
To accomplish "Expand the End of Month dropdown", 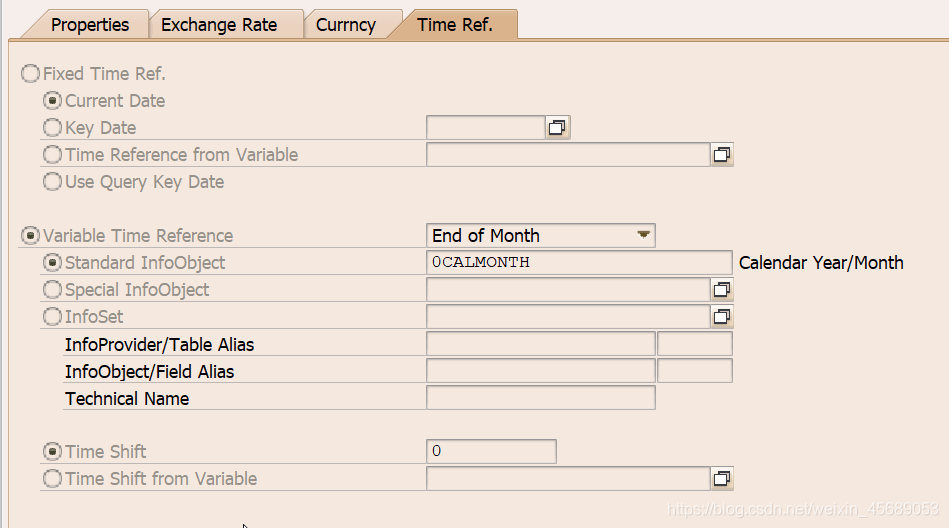I will [x=644, y=236].
